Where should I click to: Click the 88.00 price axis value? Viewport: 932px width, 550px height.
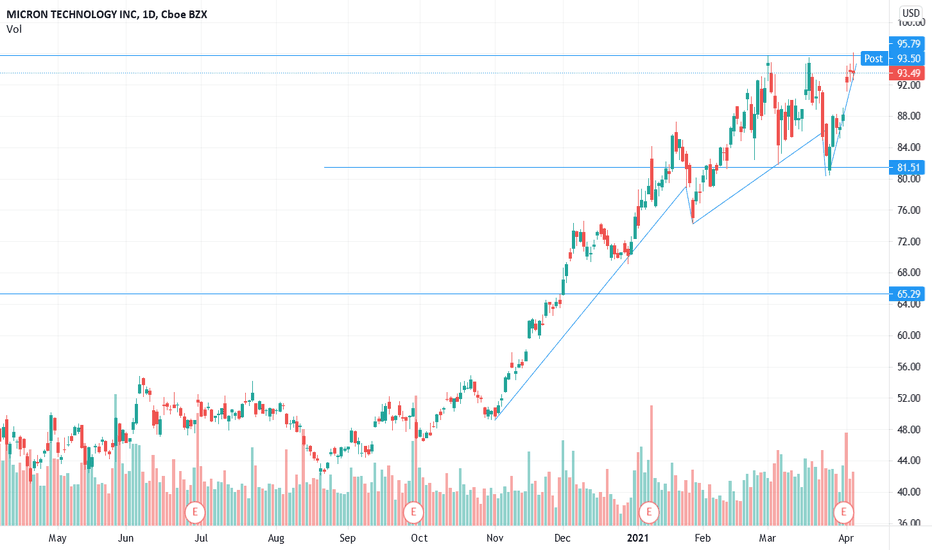click(908, 116)
